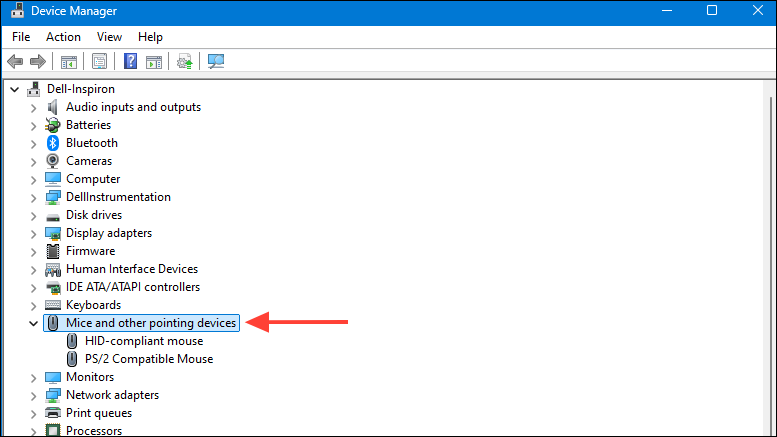
Task: Select HID-compliant mouse device
Action: [143, 341]
